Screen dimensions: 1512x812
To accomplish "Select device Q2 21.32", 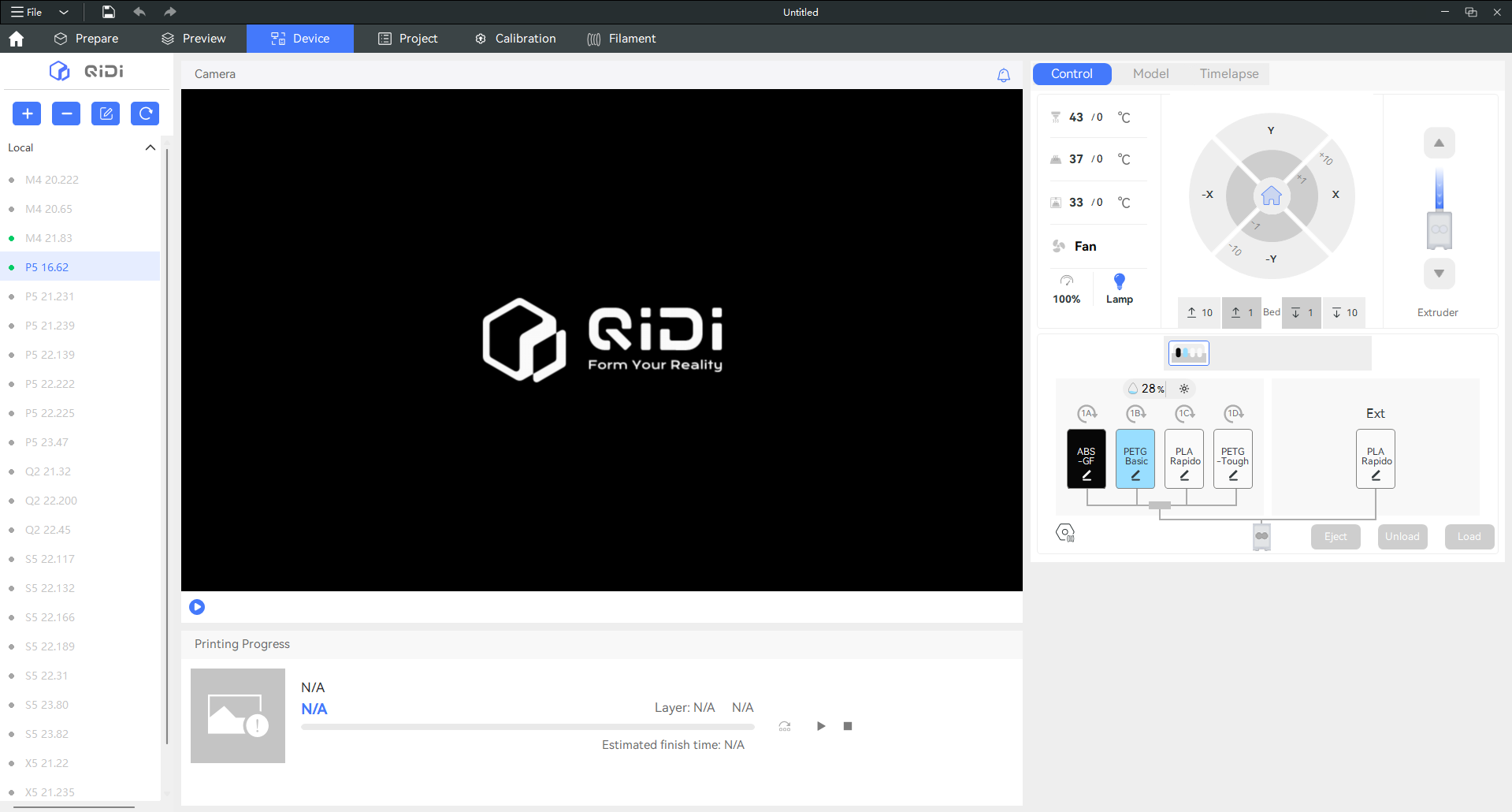I will (80, 471).
